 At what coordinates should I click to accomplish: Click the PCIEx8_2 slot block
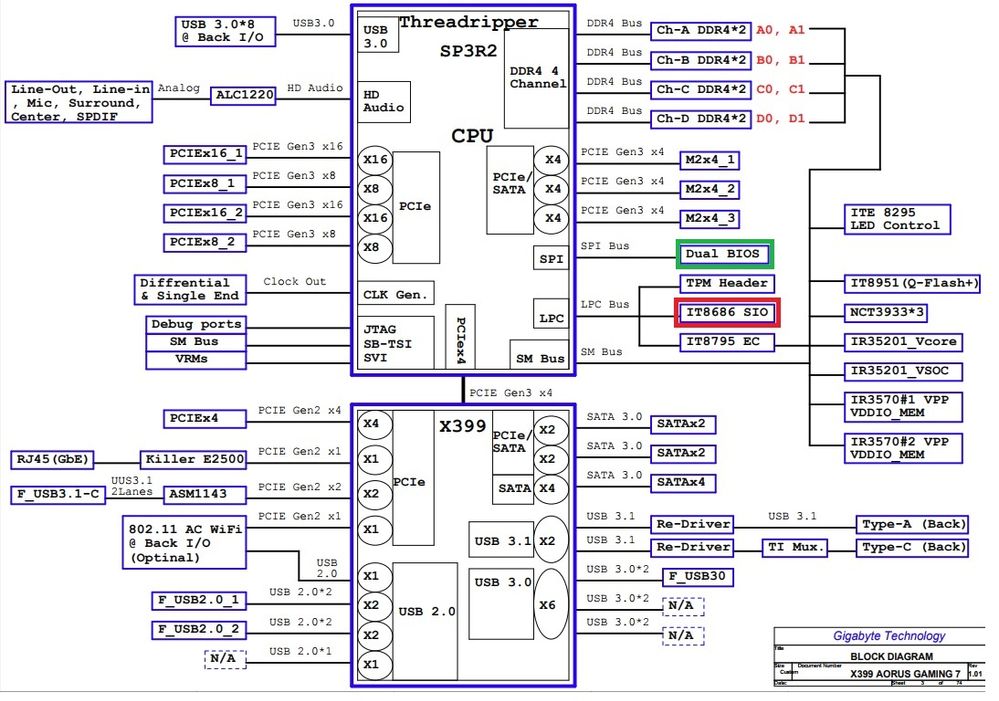[205, 243]
